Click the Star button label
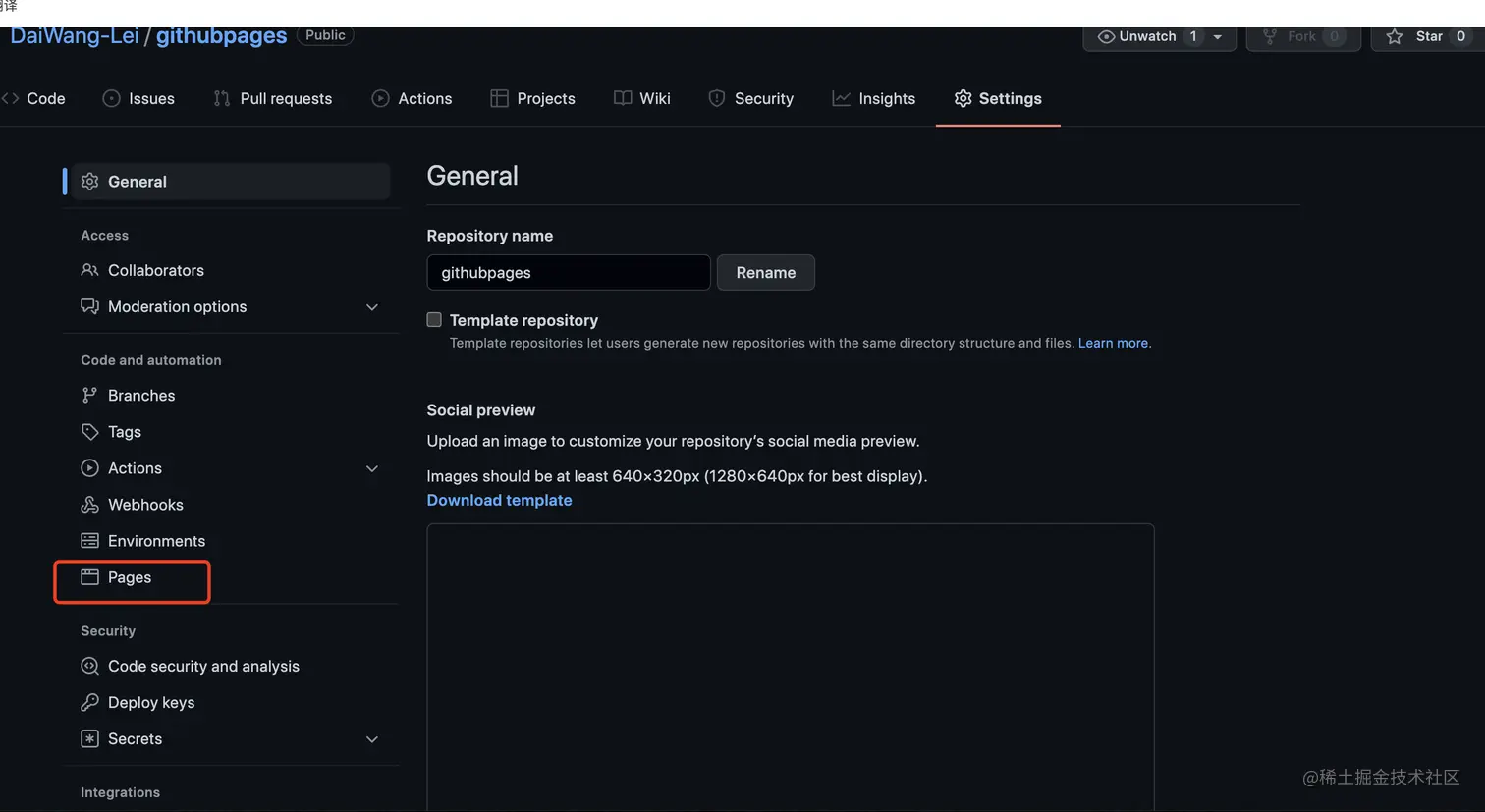The image size is (1485, 812). [x=1429, y=36]
